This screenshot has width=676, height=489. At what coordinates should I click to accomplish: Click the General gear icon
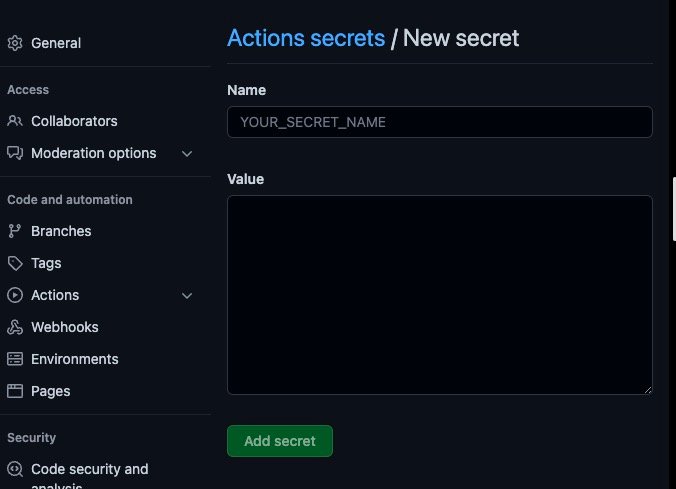[15, 43]
